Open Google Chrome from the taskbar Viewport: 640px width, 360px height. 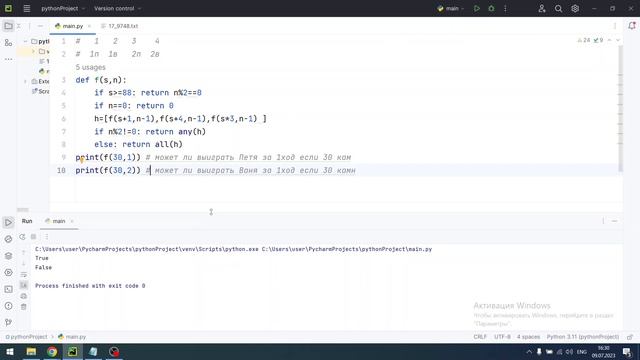point(52,352)
